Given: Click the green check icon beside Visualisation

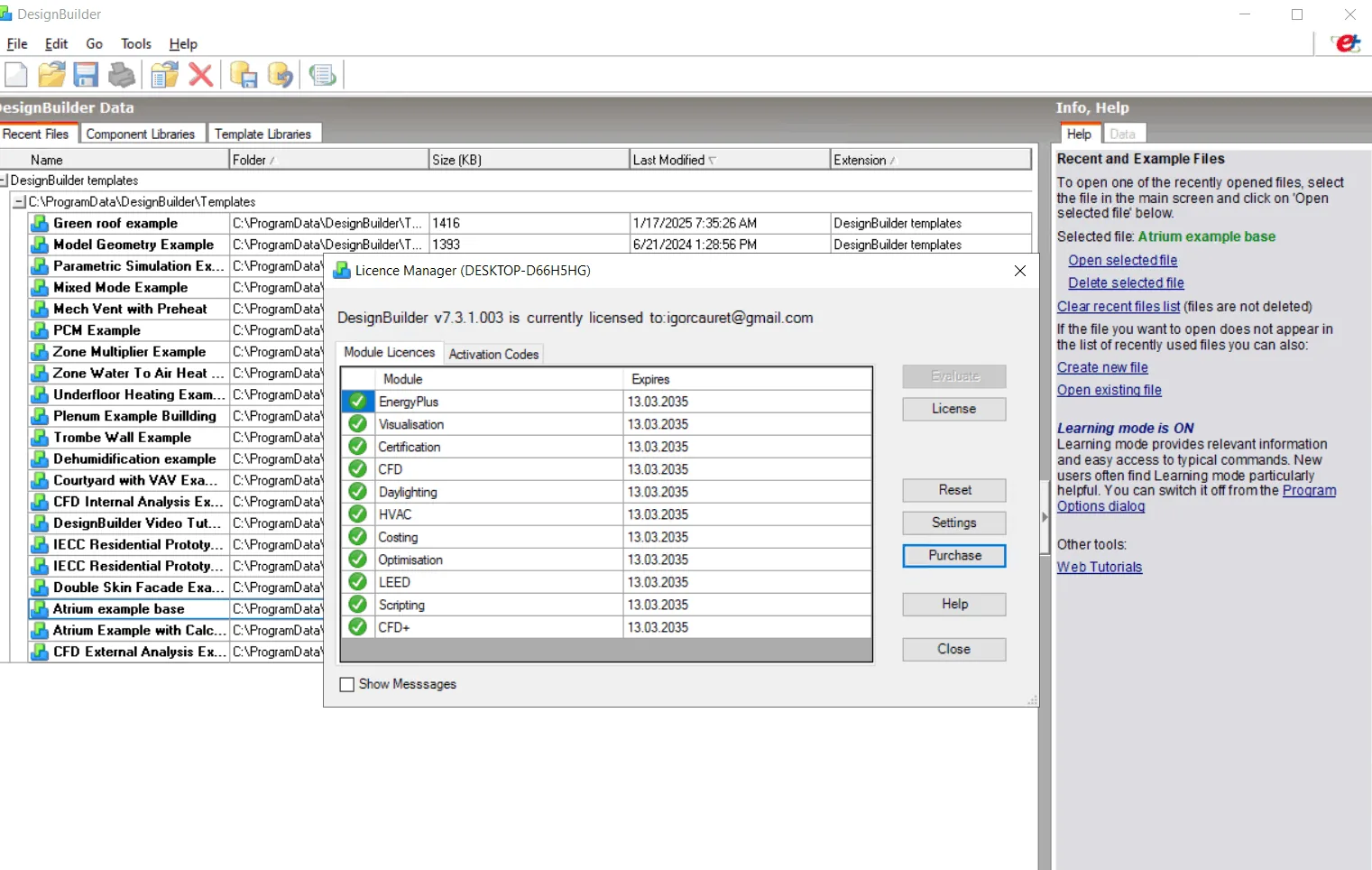Looking at the screenshot, I should tap(358, 424).
